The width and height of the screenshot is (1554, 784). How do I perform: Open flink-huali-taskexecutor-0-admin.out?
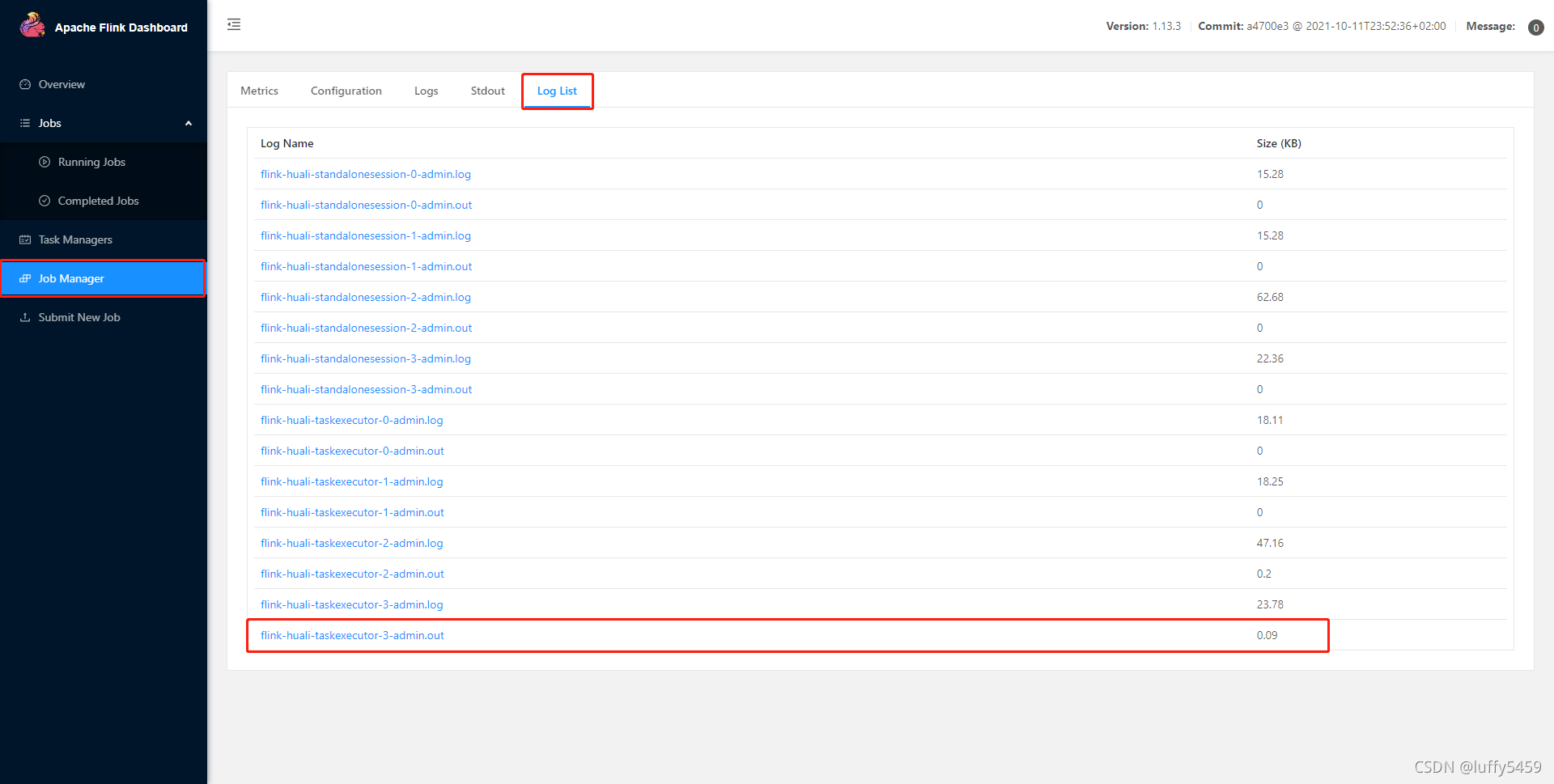pos(352,451)
